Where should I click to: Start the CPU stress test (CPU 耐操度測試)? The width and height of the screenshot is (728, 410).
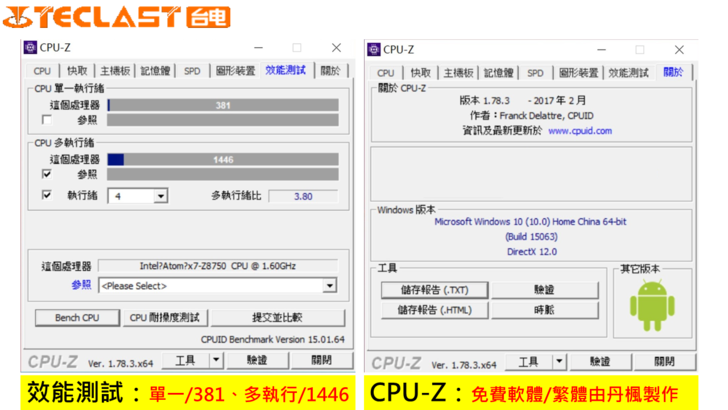(x=165, y=318)
